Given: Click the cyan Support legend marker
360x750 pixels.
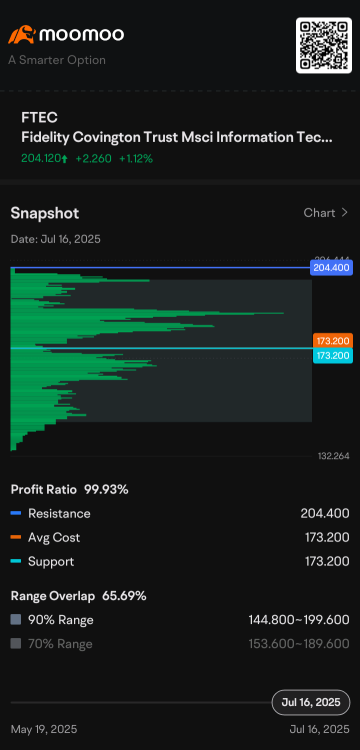Looking at the screenshot, I should tap(16, 562).
